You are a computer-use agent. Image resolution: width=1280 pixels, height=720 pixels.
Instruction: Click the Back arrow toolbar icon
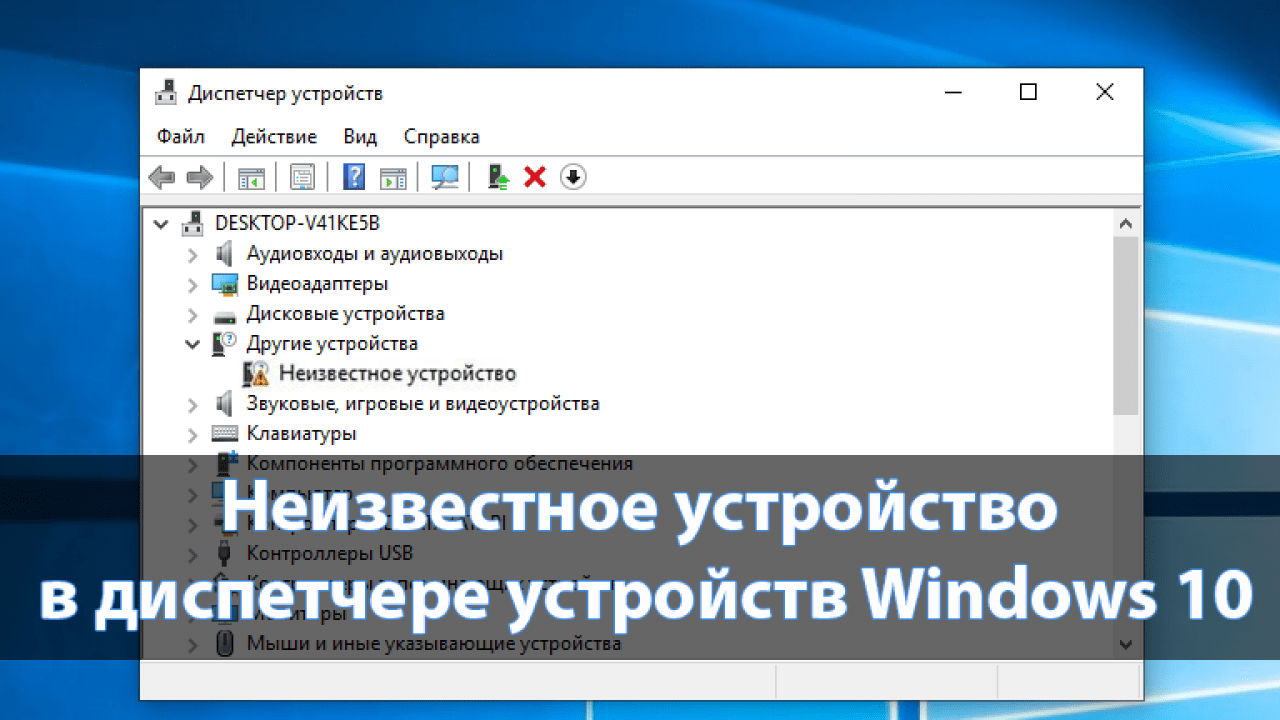(161, 178)
